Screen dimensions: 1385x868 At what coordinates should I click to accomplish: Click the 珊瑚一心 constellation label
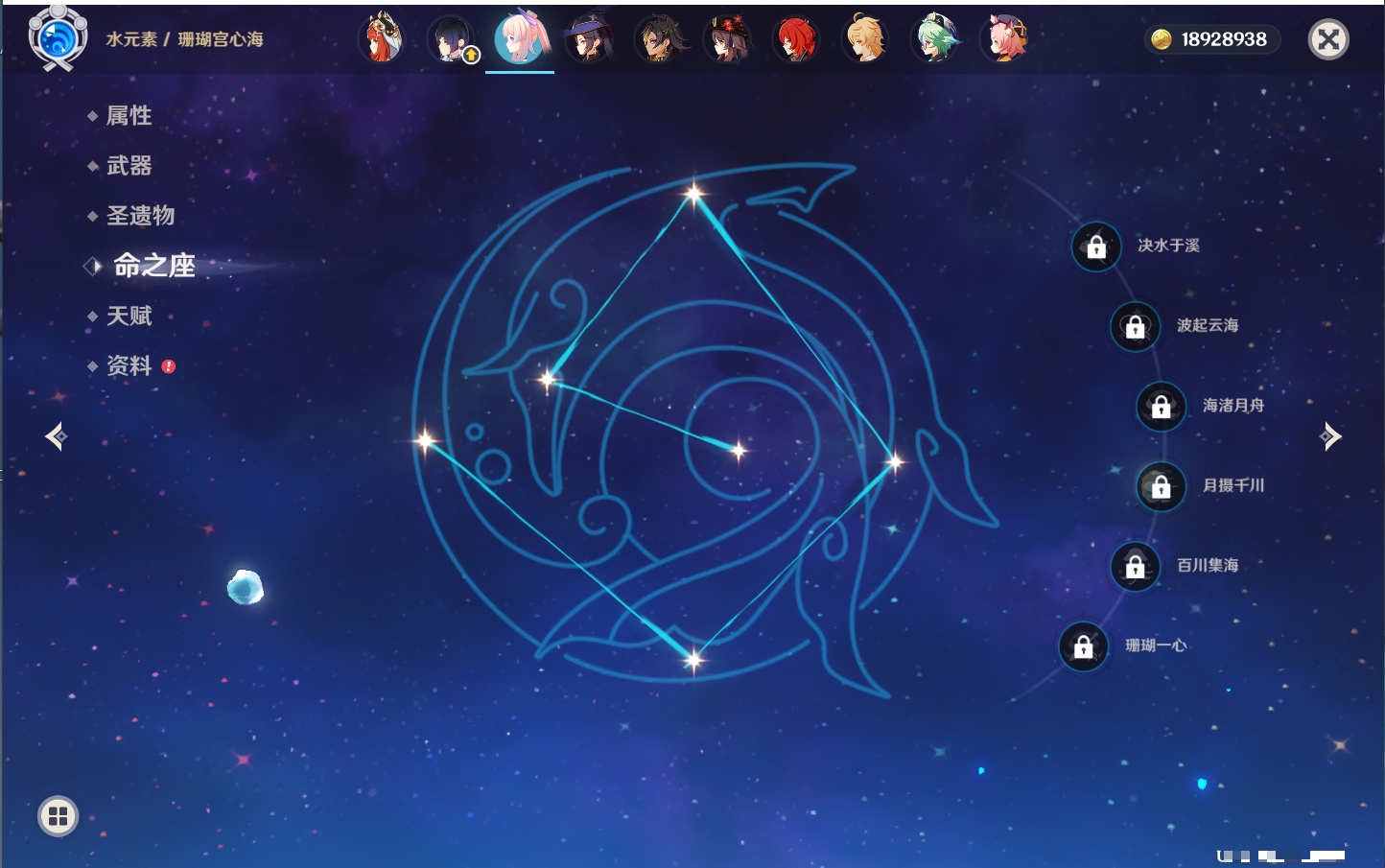click(1156, 645)
